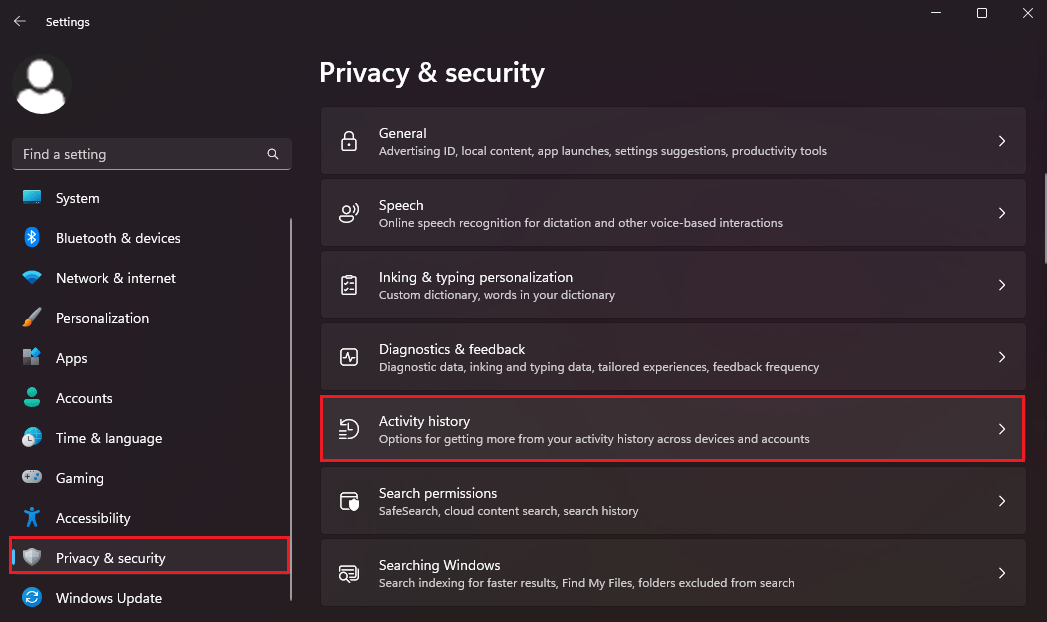The image size is (1047, 622).
Task: Expand Diagnostics & feedback chevron
Action: (1002, 357)
